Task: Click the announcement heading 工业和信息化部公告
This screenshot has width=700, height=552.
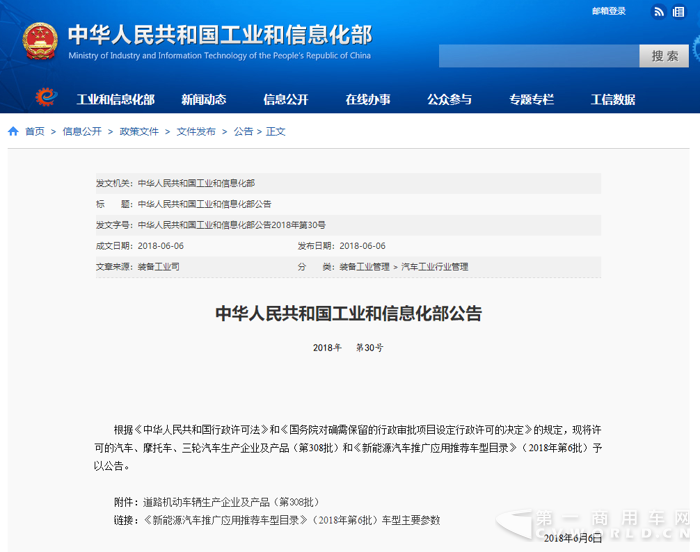Action: 349,314
